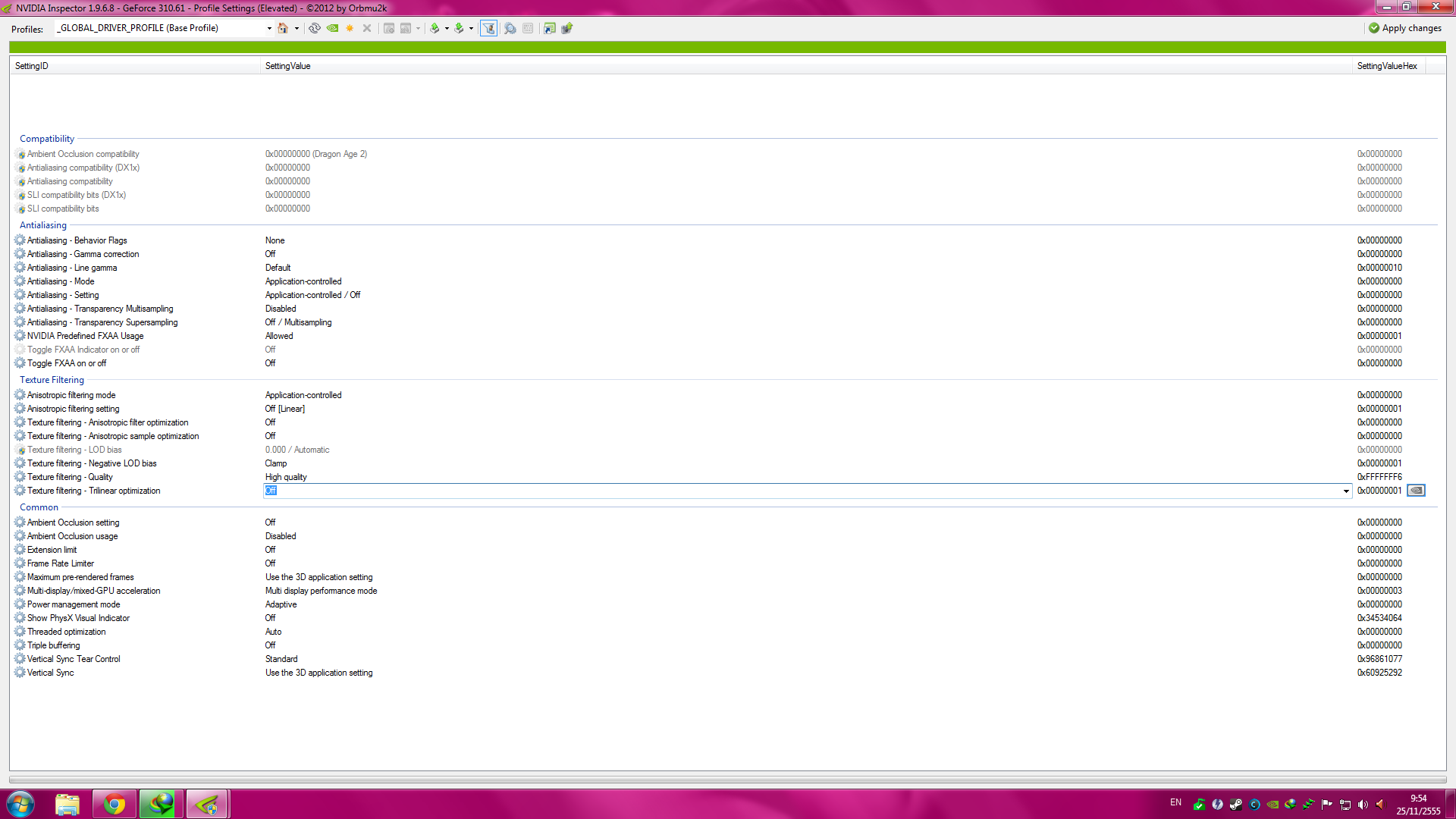Screen dimensions: 1456x819
Task: Click the white volume speaker tray icon
Action: click(1363, 804)
